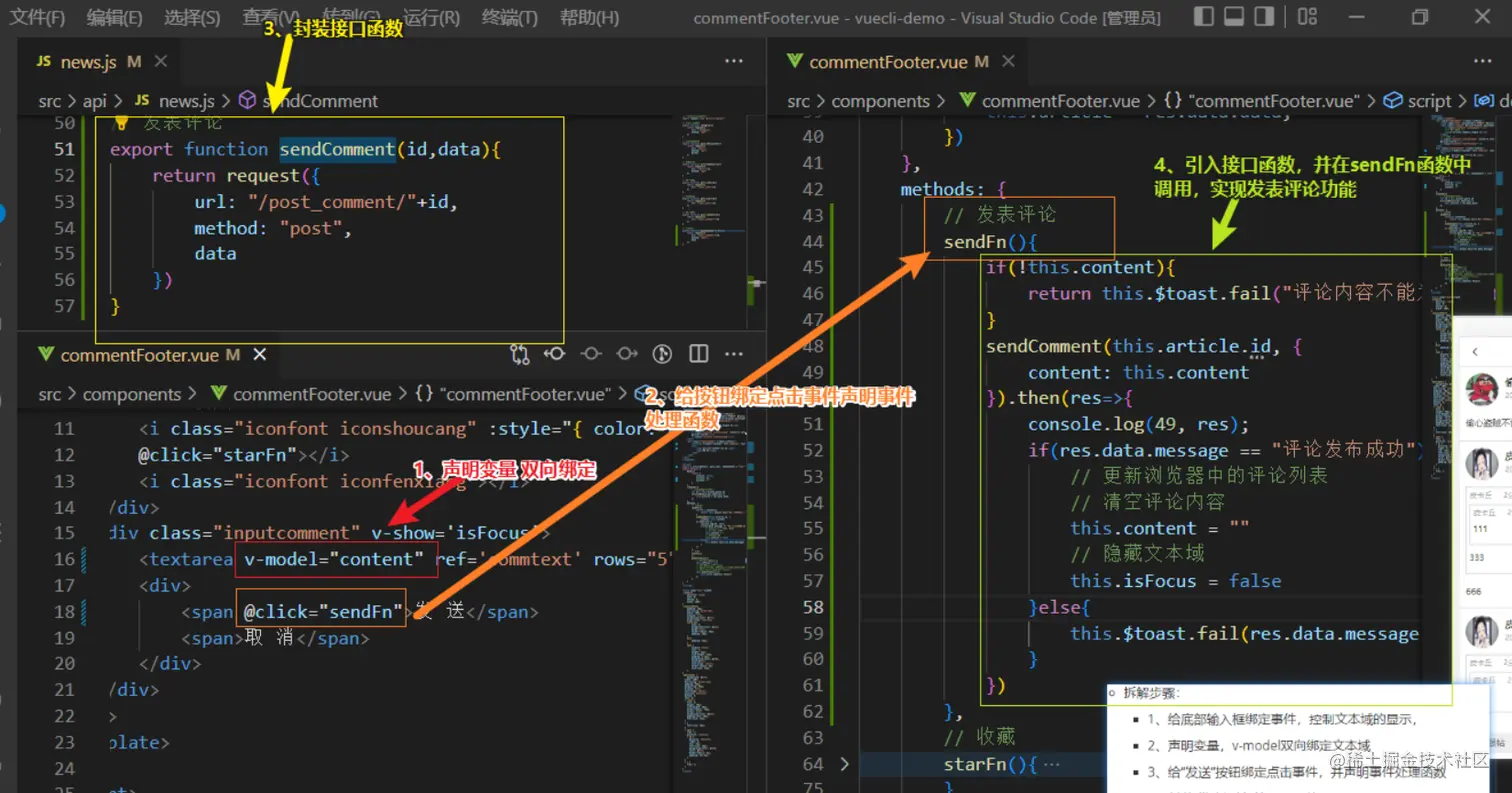The height and width of the screenshot is (793, 1512).
Task: Click v-model="content" on line 16
Action: tap(334, 559)
